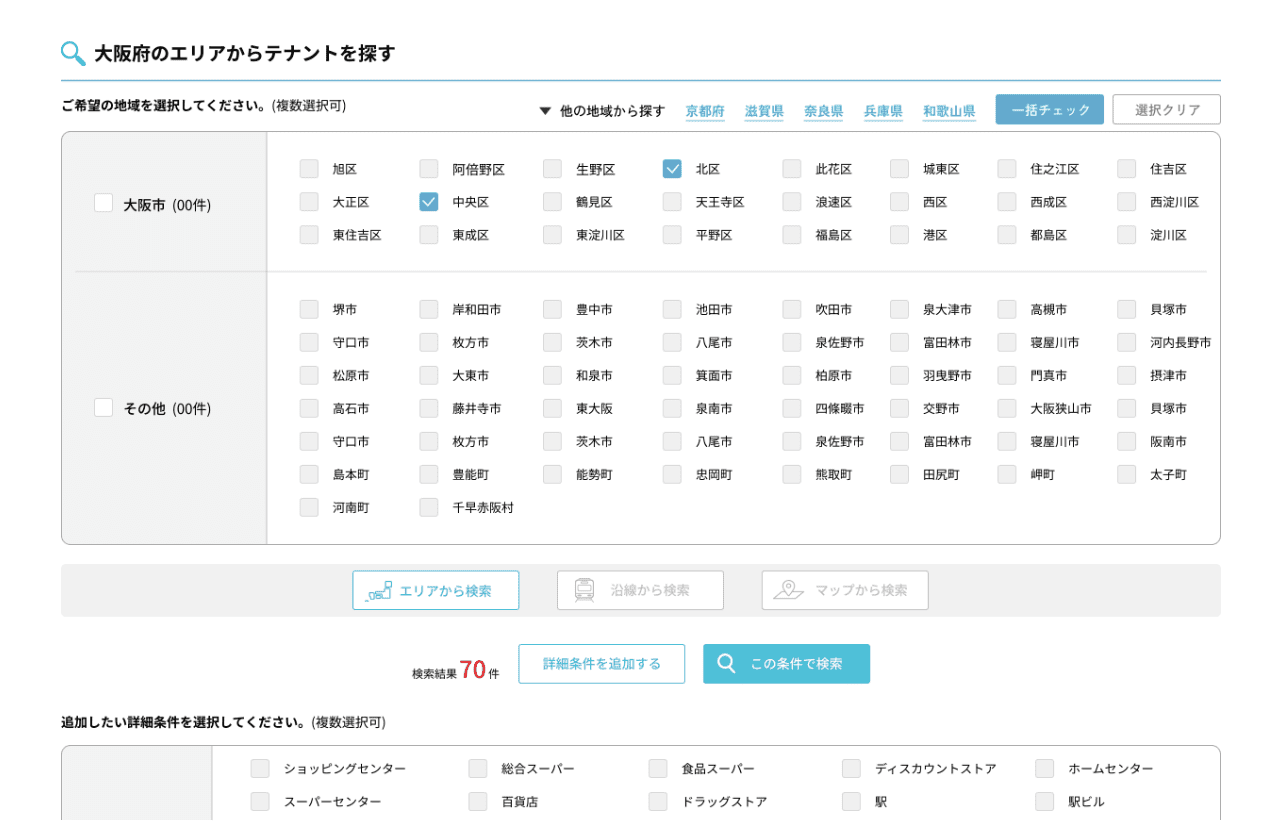Tick the ショッピングセンター checkbox
This screenshot has width=1282, height=832.
tap(260, 769)
